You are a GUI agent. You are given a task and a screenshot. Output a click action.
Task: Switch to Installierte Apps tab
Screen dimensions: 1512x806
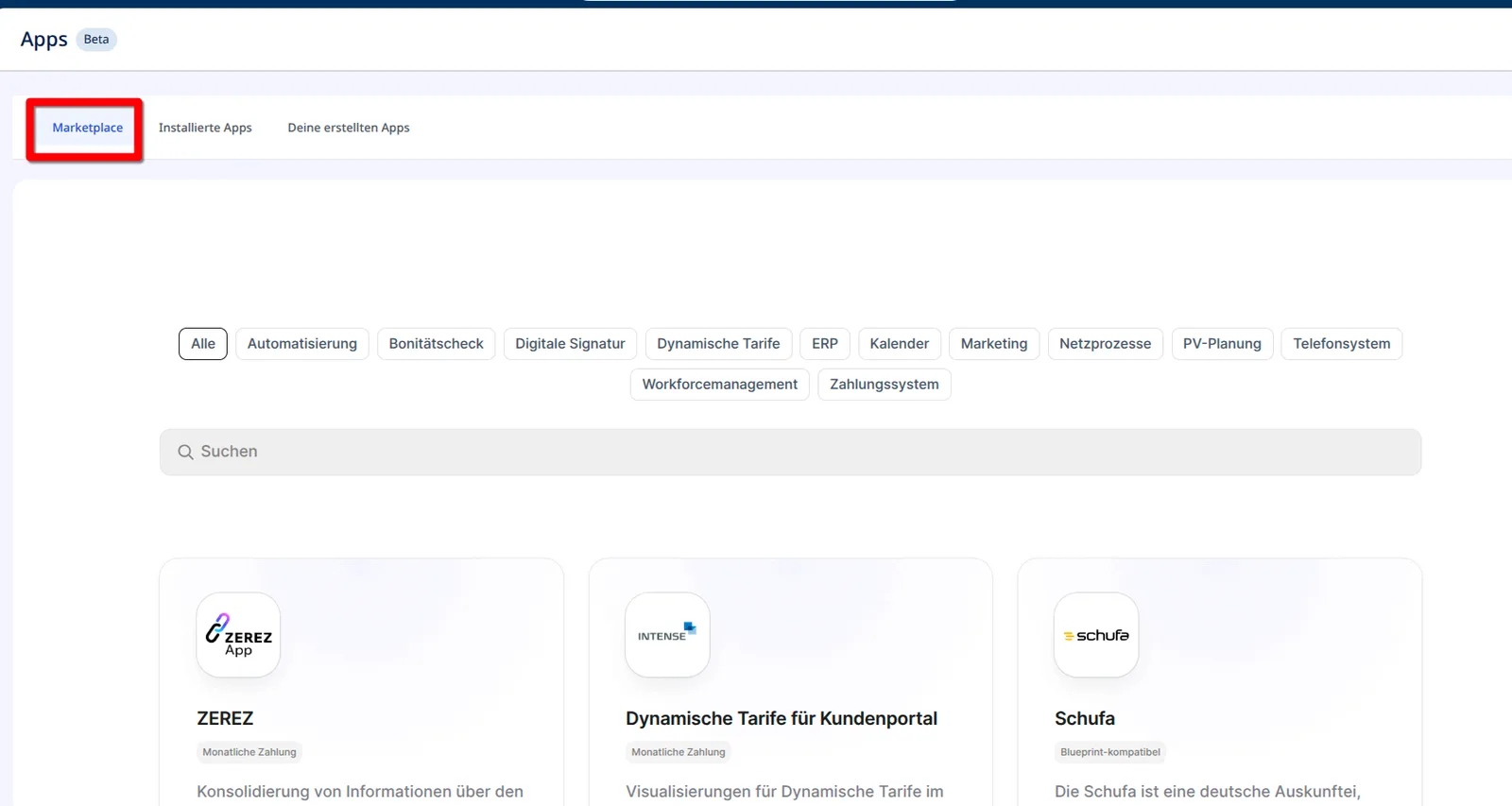(205, 128)
